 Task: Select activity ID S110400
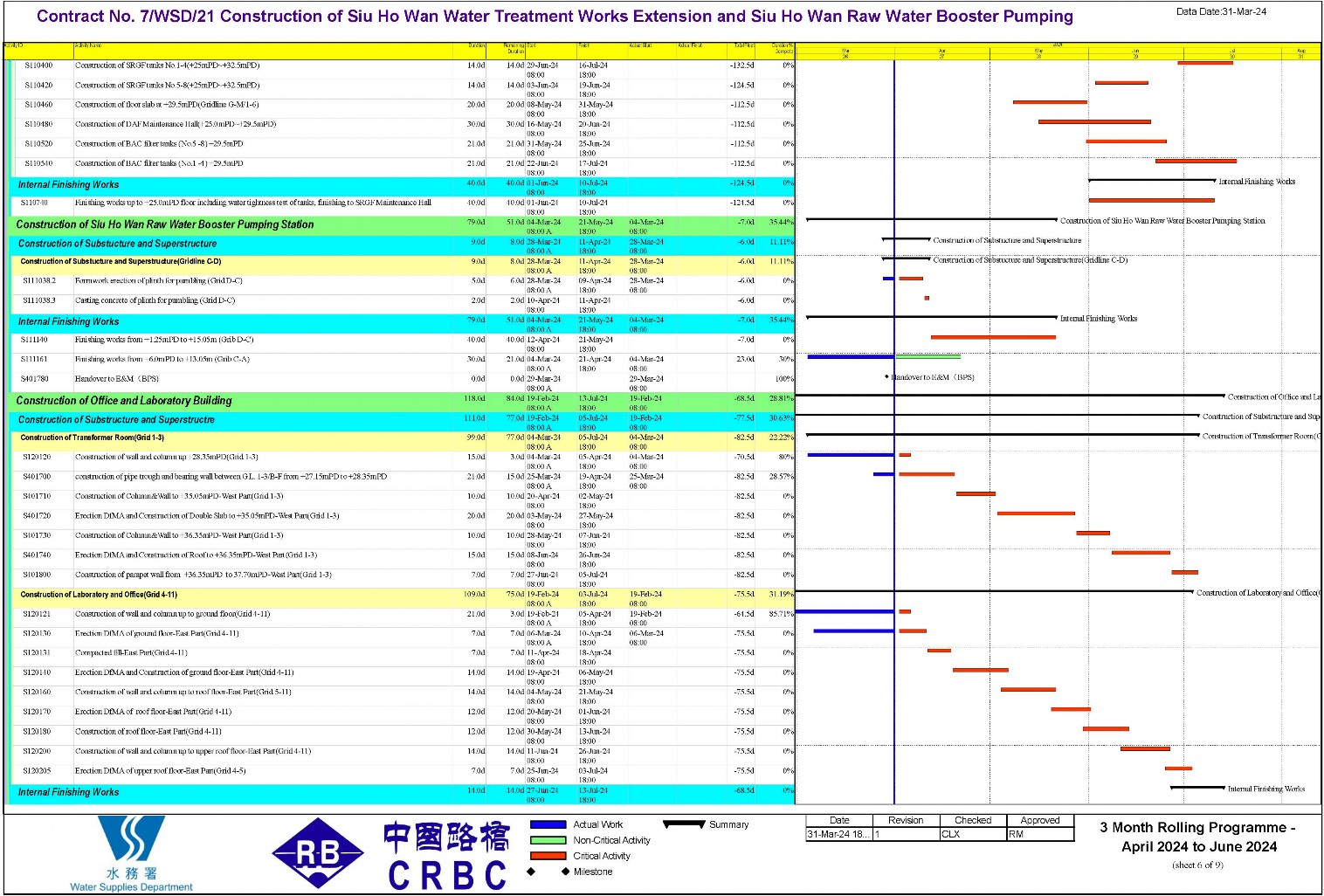coord(38,65)
